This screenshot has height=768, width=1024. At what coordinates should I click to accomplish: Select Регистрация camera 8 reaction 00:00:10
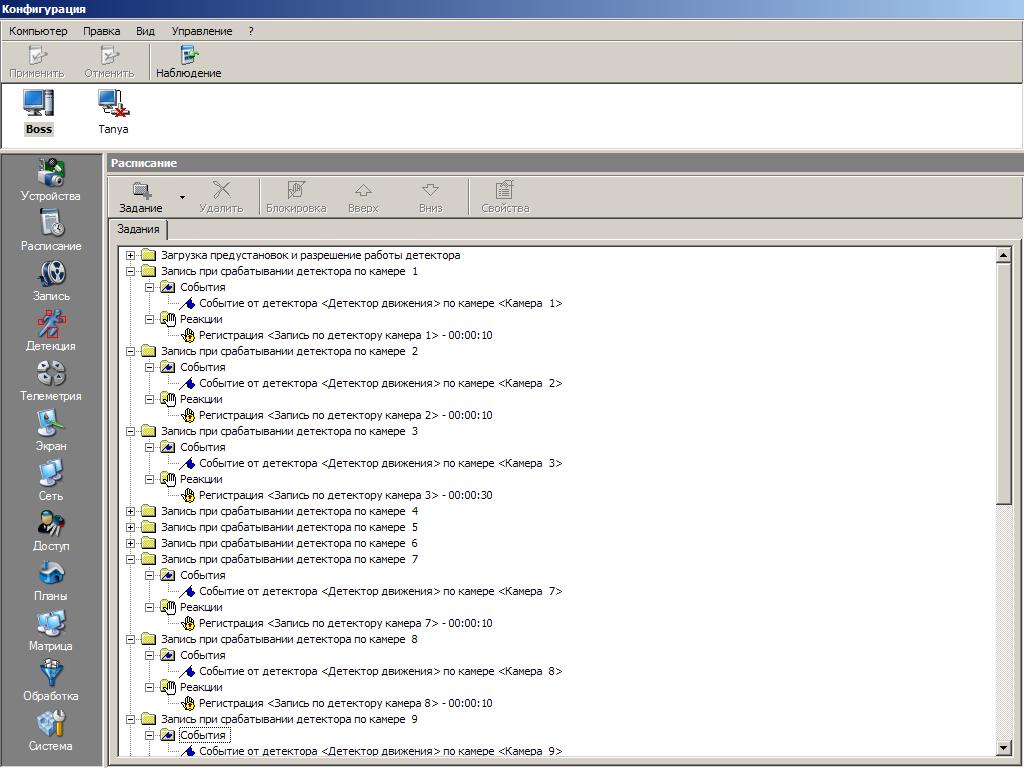click(345, 703)
